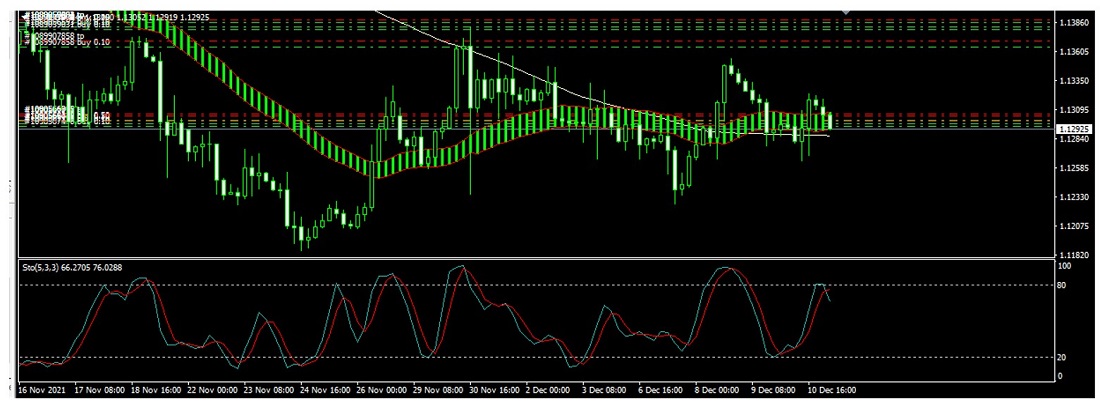Viewport: 1100px width, 406px height.
Task: Click the stochastic 100 level scale label
Action: (x=1066, y=266)
